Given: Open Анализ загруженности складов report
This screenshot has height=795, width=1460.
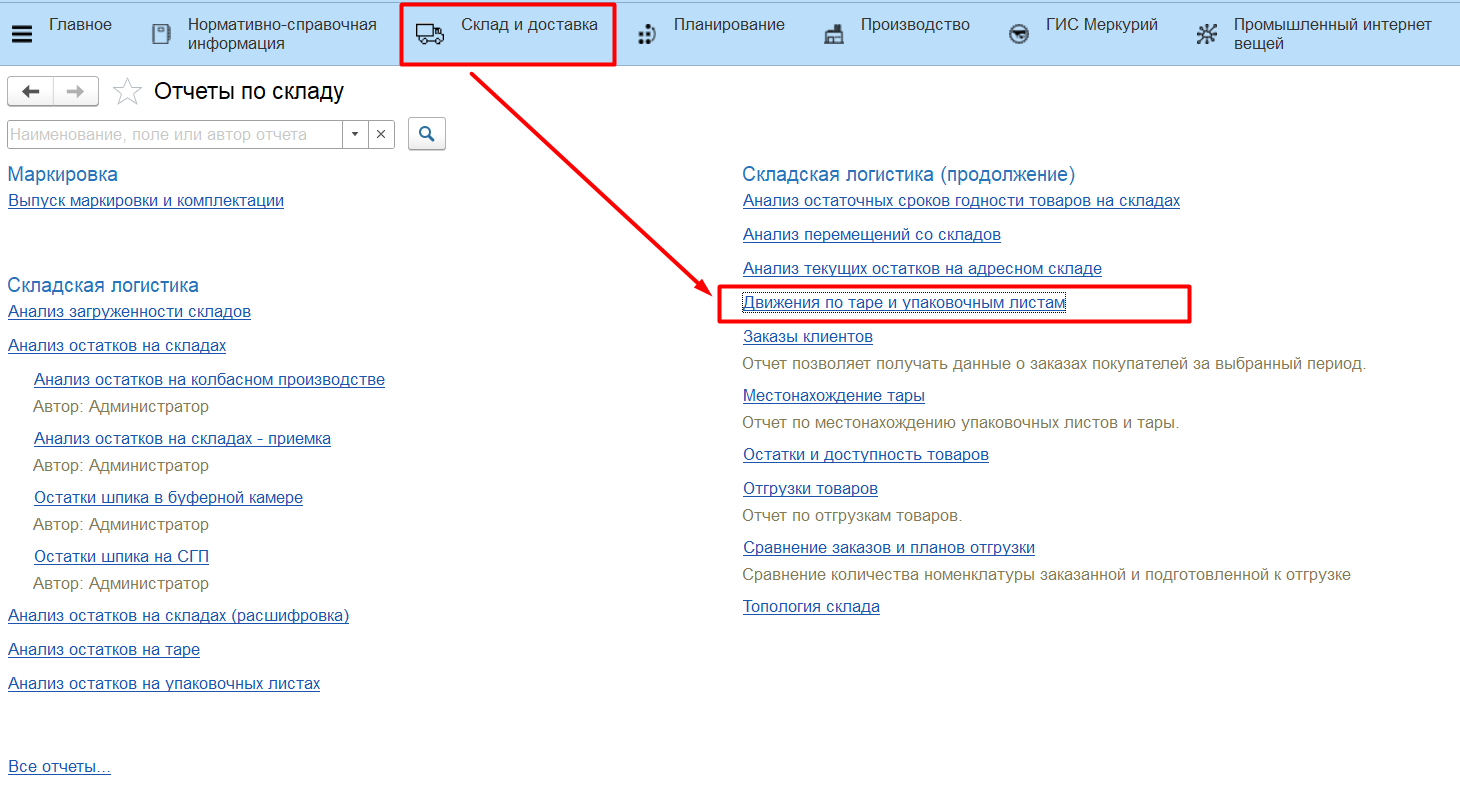Looking at the screenshot, I should [x=129, y=312].
